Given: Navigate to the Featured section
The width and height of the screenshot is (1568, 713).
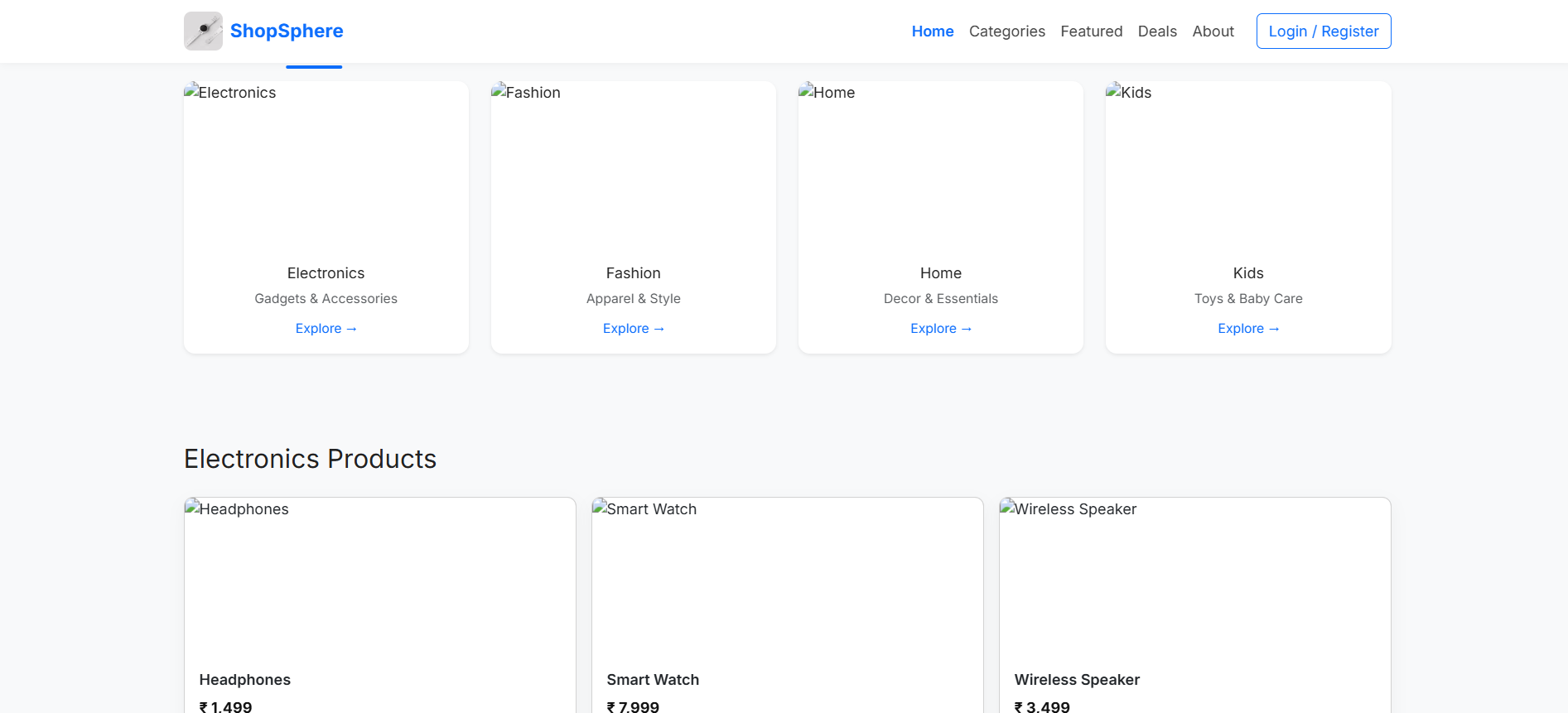Looking at the screenshot, I should tap(1091, 31).
